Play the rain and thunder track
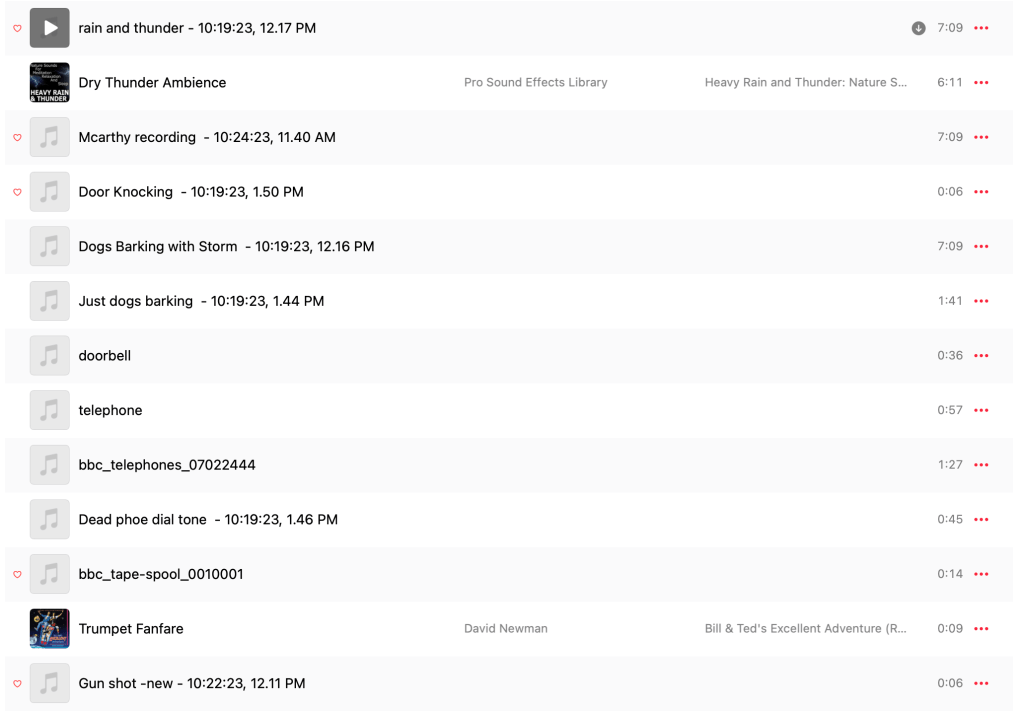Viewport: 1023px width, 711px height. 49,28
